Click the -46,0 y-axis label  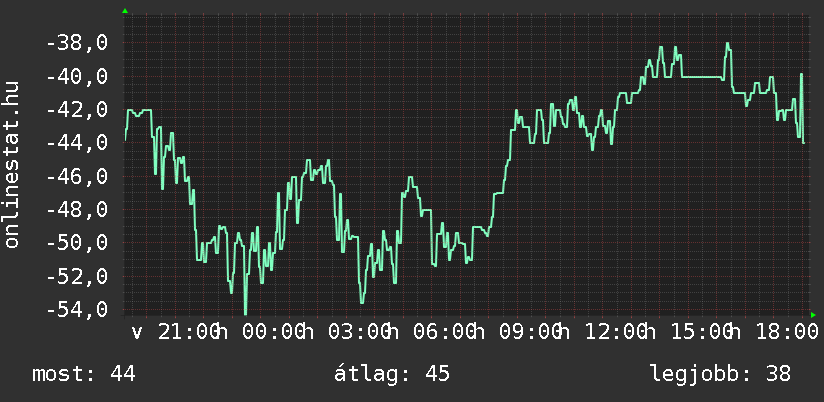77,176
